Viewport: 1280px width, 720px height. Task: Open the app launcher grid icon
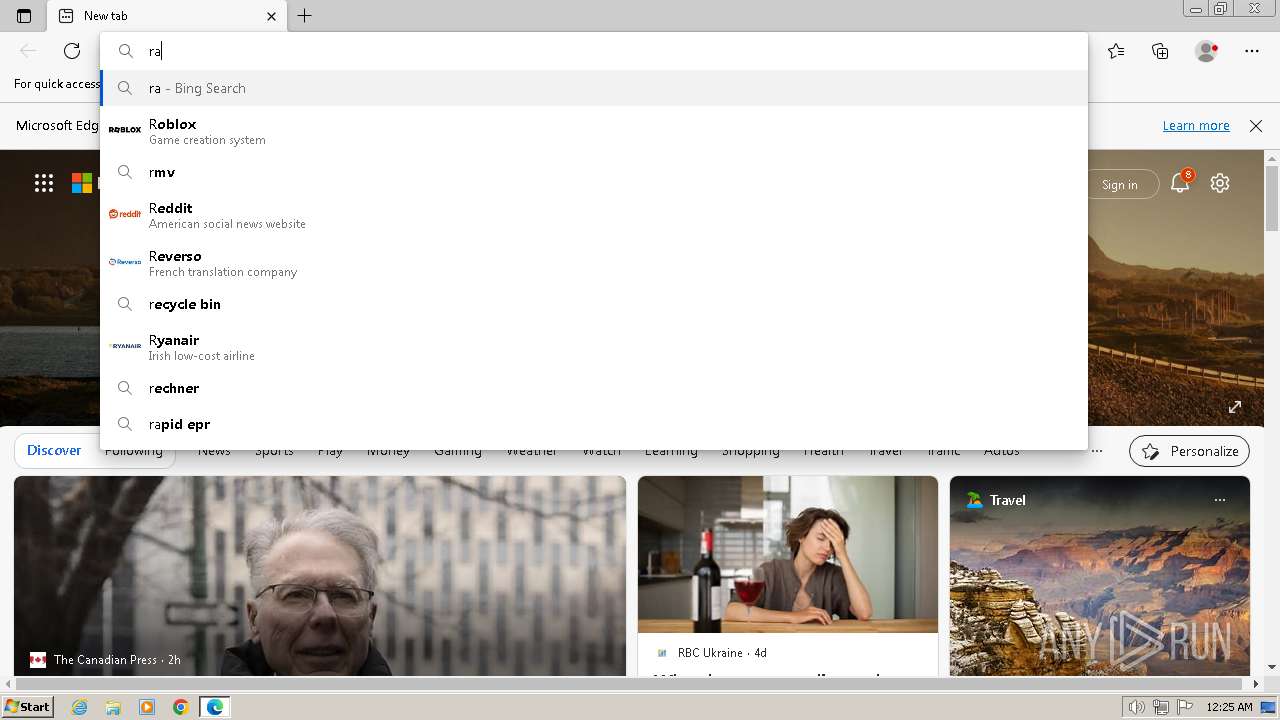click(x=44, y=183)
